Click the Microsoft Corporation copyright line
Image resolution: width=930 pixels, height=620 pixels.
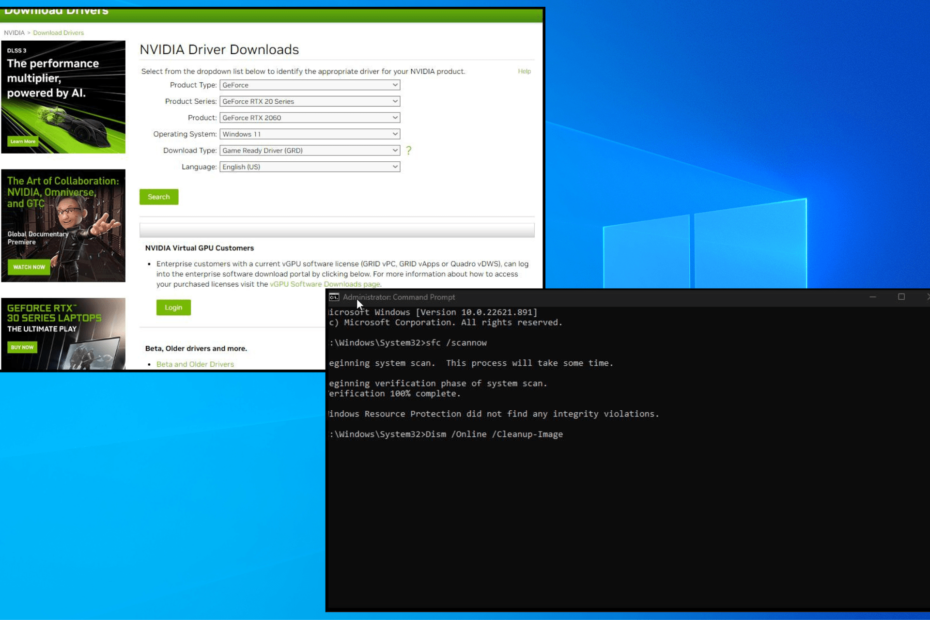445,323
